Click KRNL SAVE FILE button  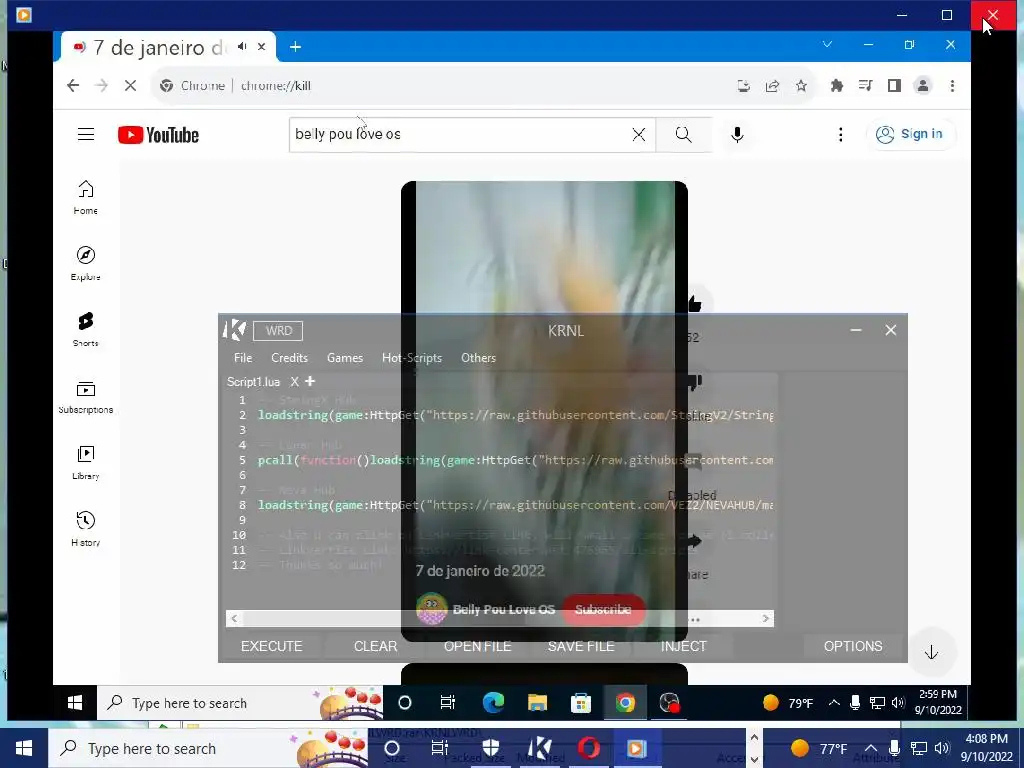pos(581,646)
